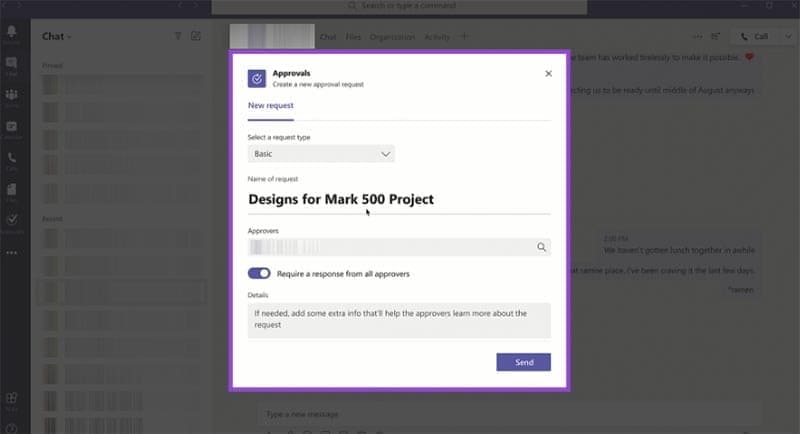The image size is (800, 434).
Task: Open Calls in Teams sidebar
Action: (11, 159)
